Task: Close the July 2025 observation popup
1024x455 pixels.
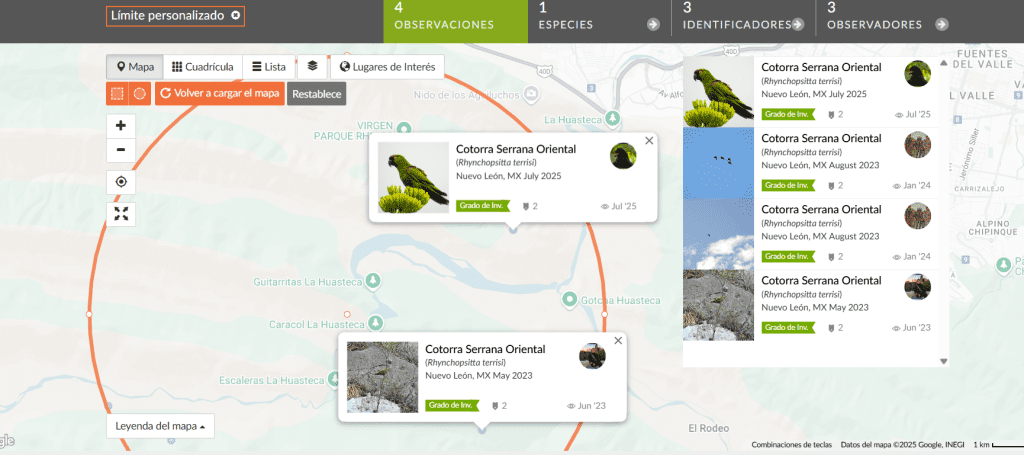Action: pyautogui.click(x=649, y=141)
